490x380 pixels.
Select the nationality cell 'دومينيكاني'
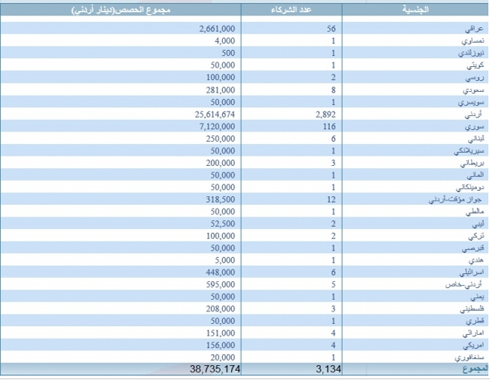coord(470,188)
